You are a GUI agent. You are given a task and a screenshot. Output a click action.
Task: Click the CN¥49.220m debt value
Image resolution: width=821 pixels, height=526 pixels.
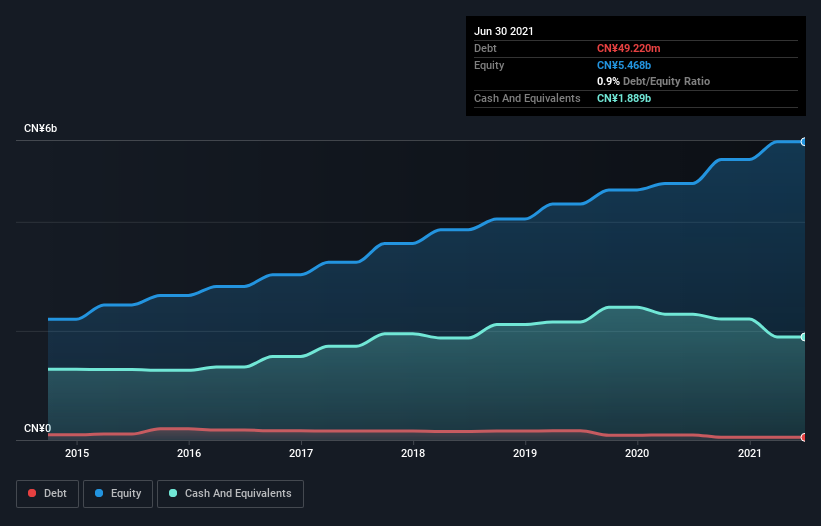[628, 48]
